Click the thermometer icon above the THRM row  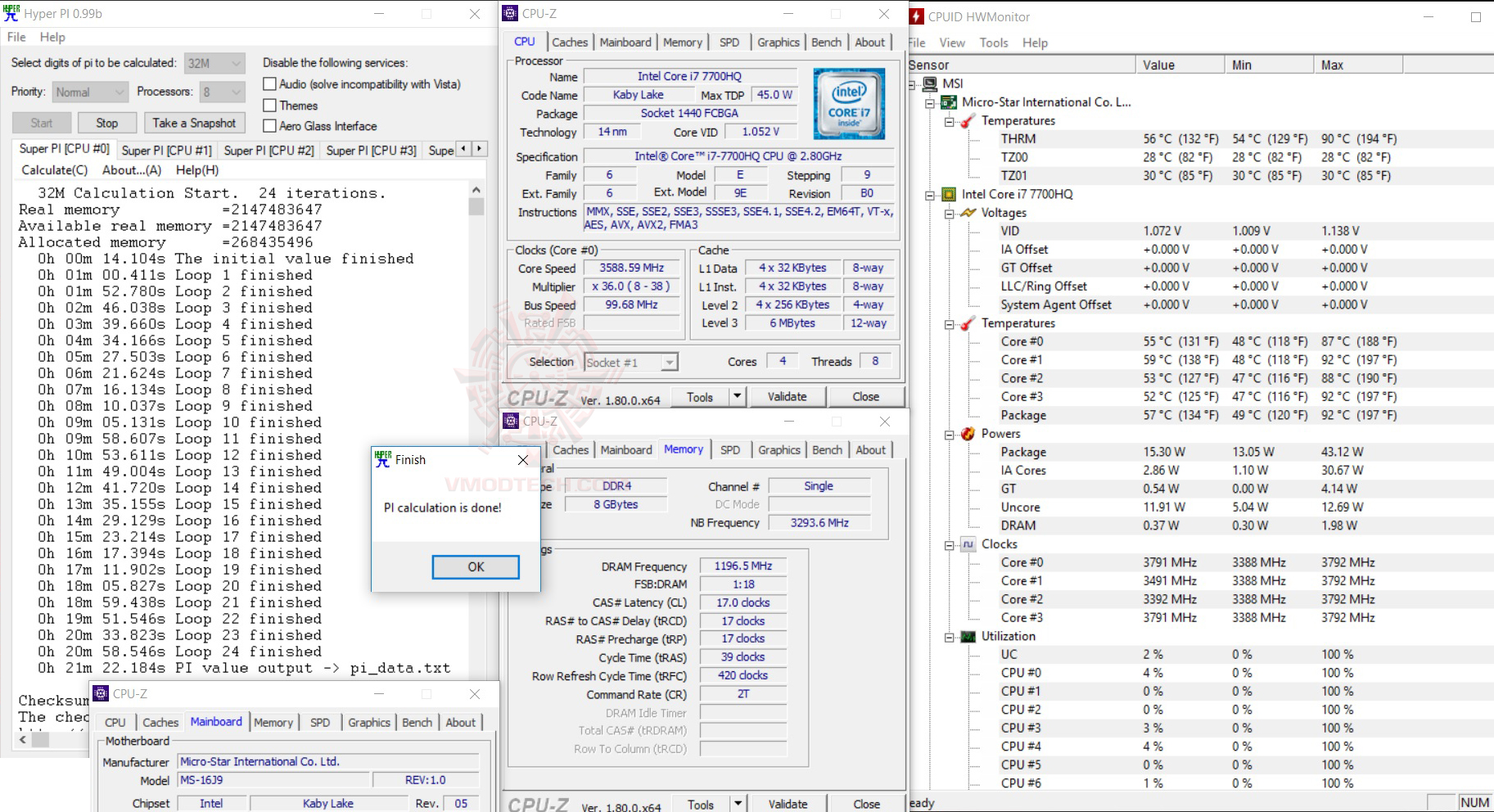(968, 121)
